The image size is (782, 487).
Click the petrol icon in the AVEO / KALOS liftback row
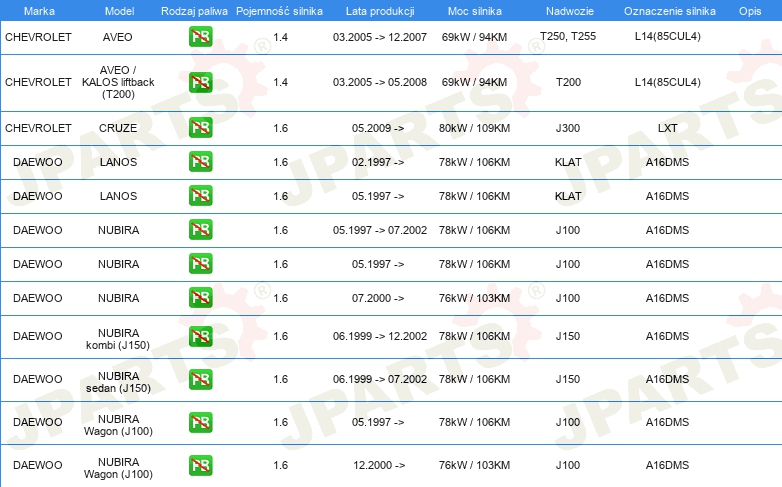click(x=200, y=82)
